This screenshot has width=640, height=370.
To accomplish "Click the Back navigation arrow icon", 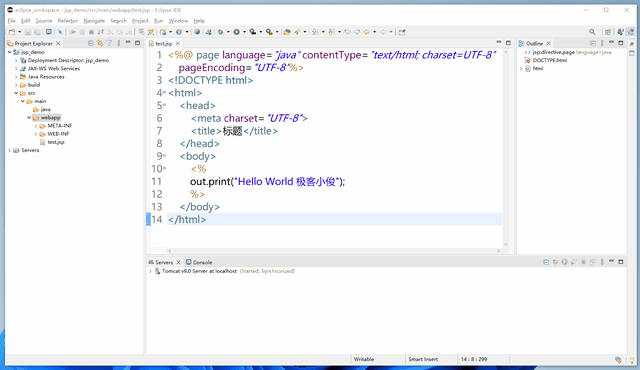I will (x=367, y=32).
